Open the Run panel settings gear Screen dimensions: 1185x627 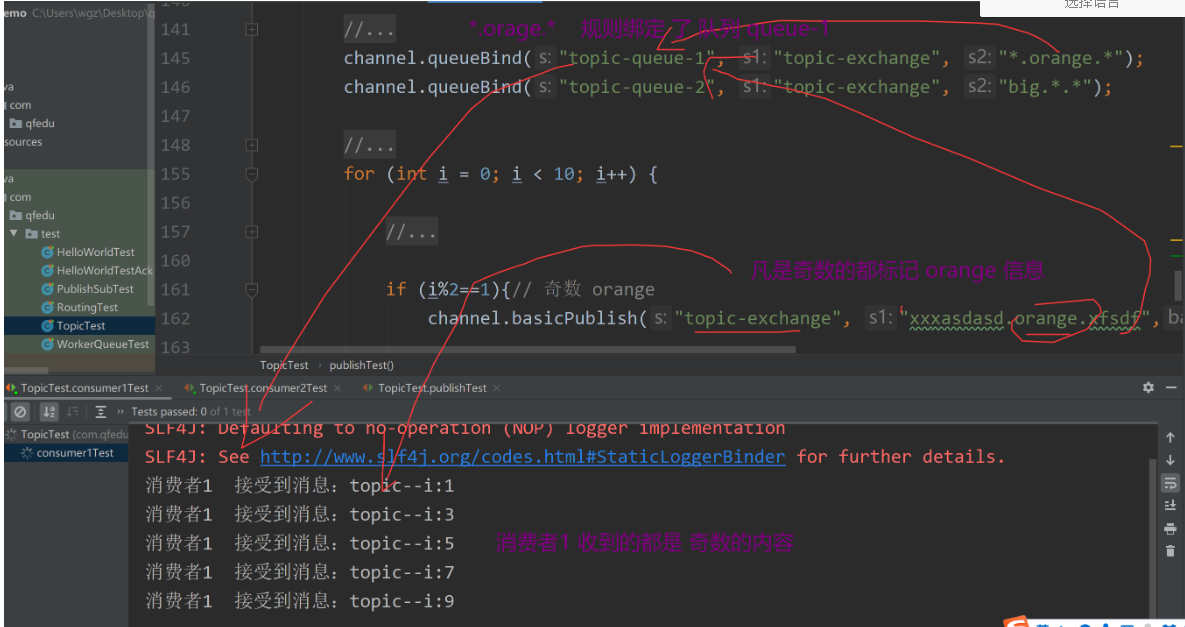pyautogui.click(x=1148, y=388)
